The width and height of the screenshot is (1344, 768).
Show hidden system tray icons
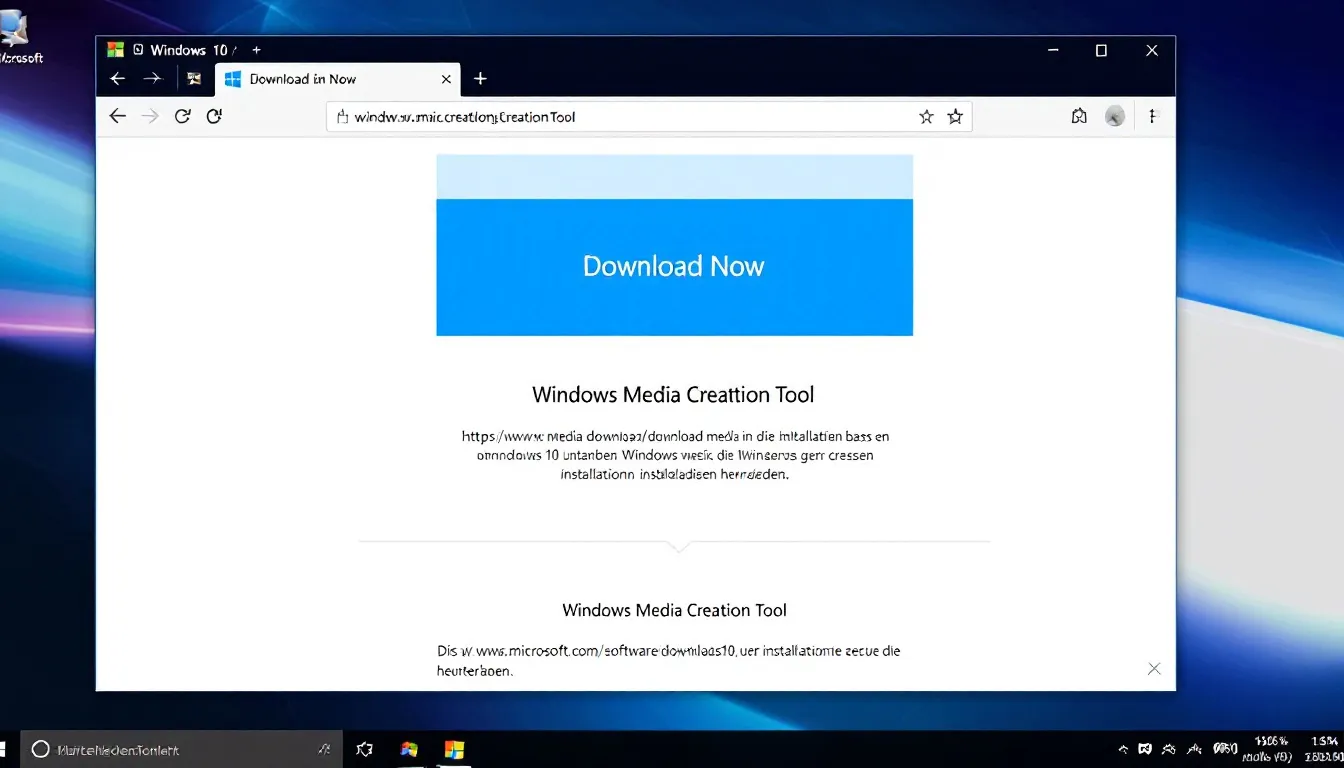(1123, 749)
